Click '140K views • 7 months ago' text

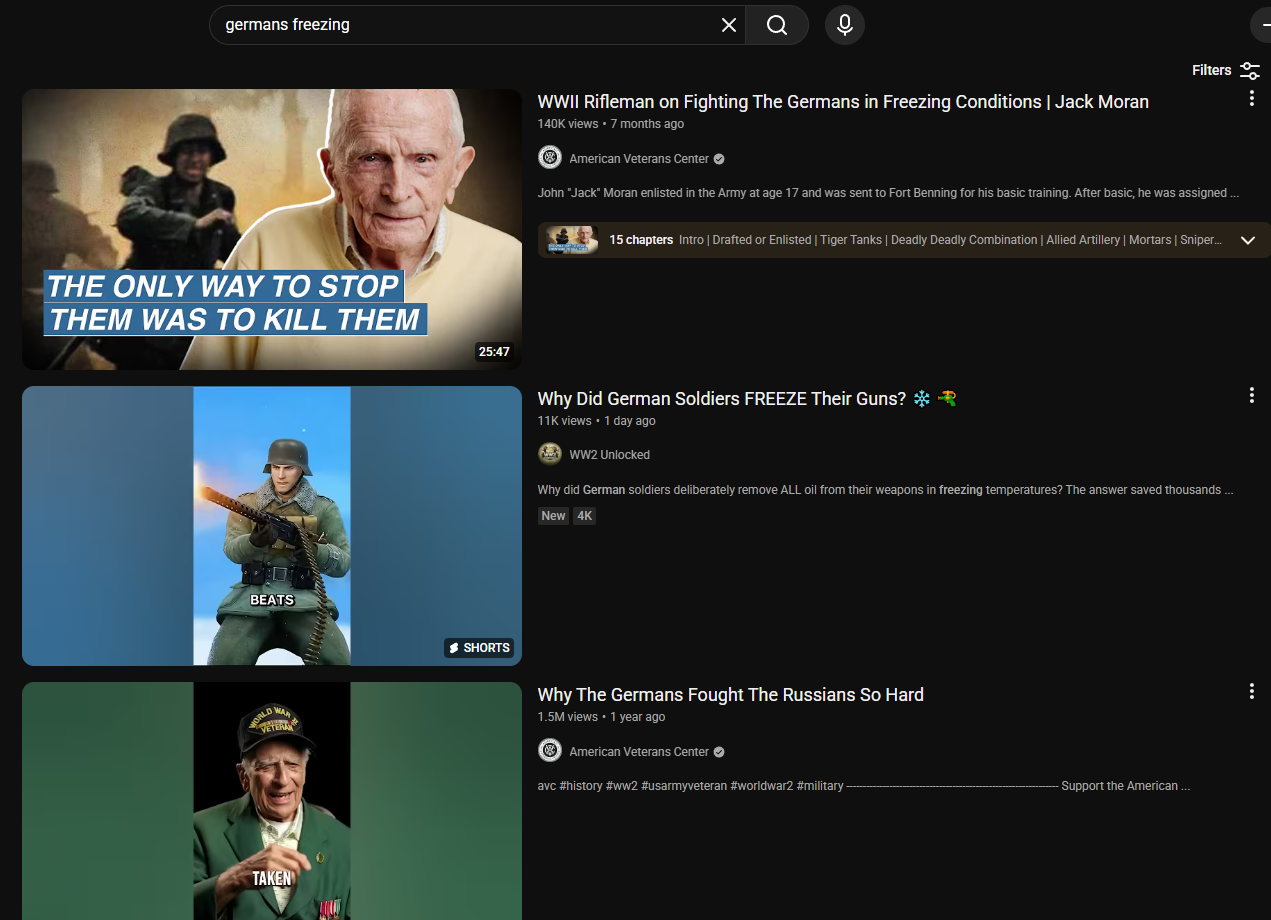point(611,124)
